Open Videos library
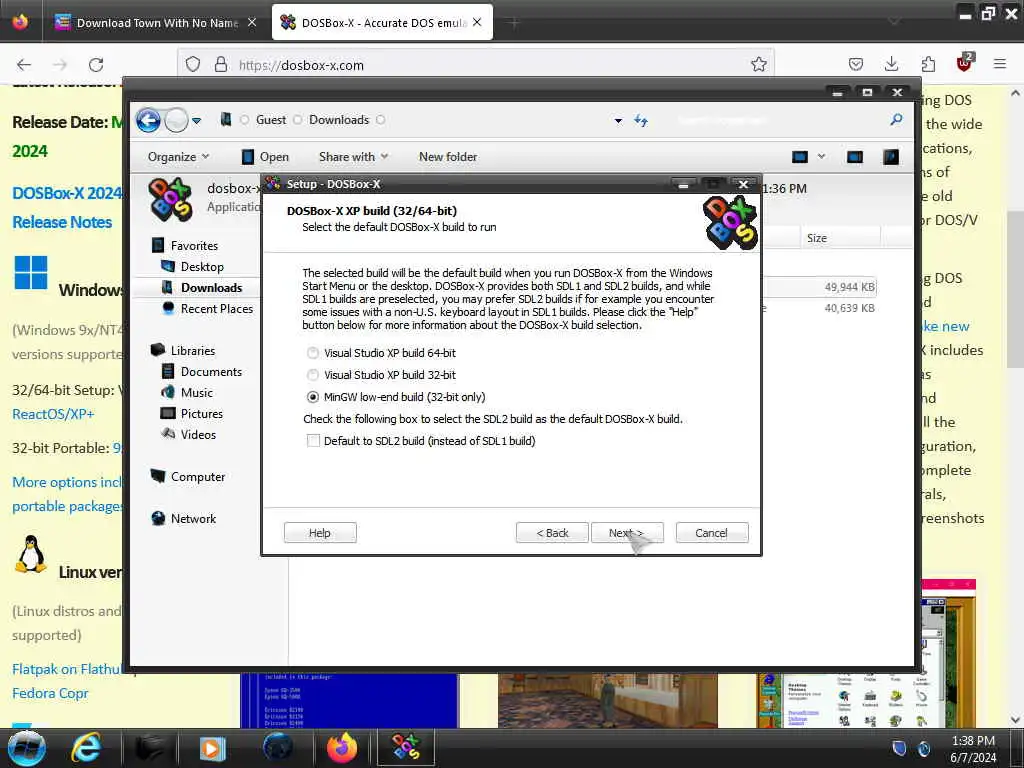The height and width of the screenshot is (768, 1024). click(198, 434)
